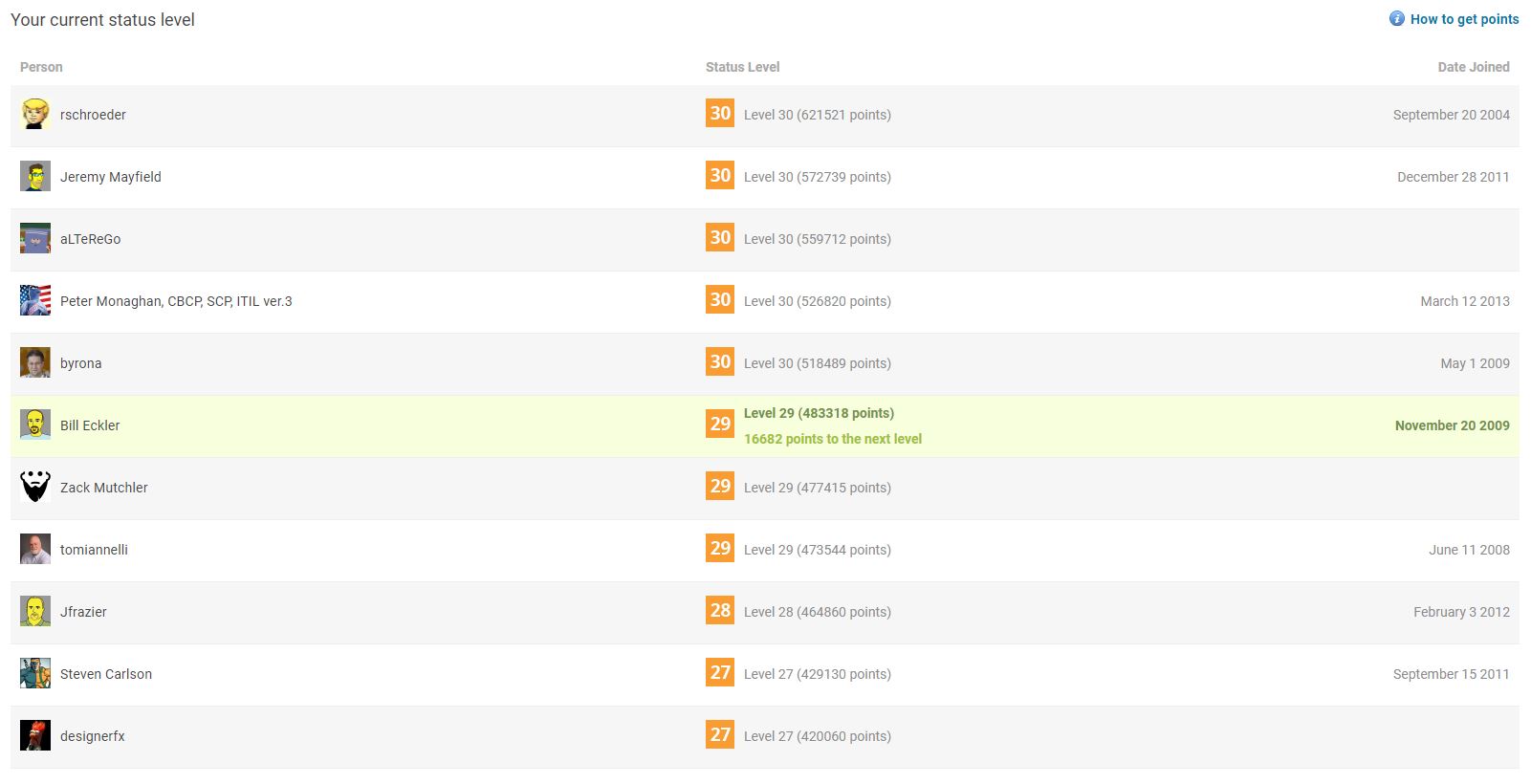Click the March 12 2013 join date

(x=1465, y=301)
